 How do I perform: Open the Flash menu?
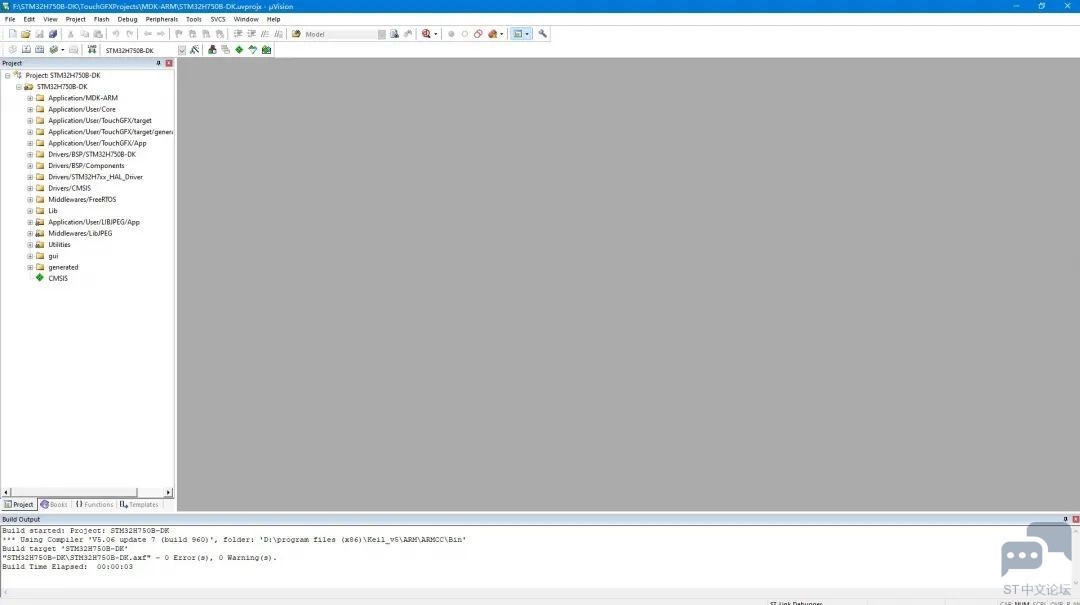[x=101, y=19]
